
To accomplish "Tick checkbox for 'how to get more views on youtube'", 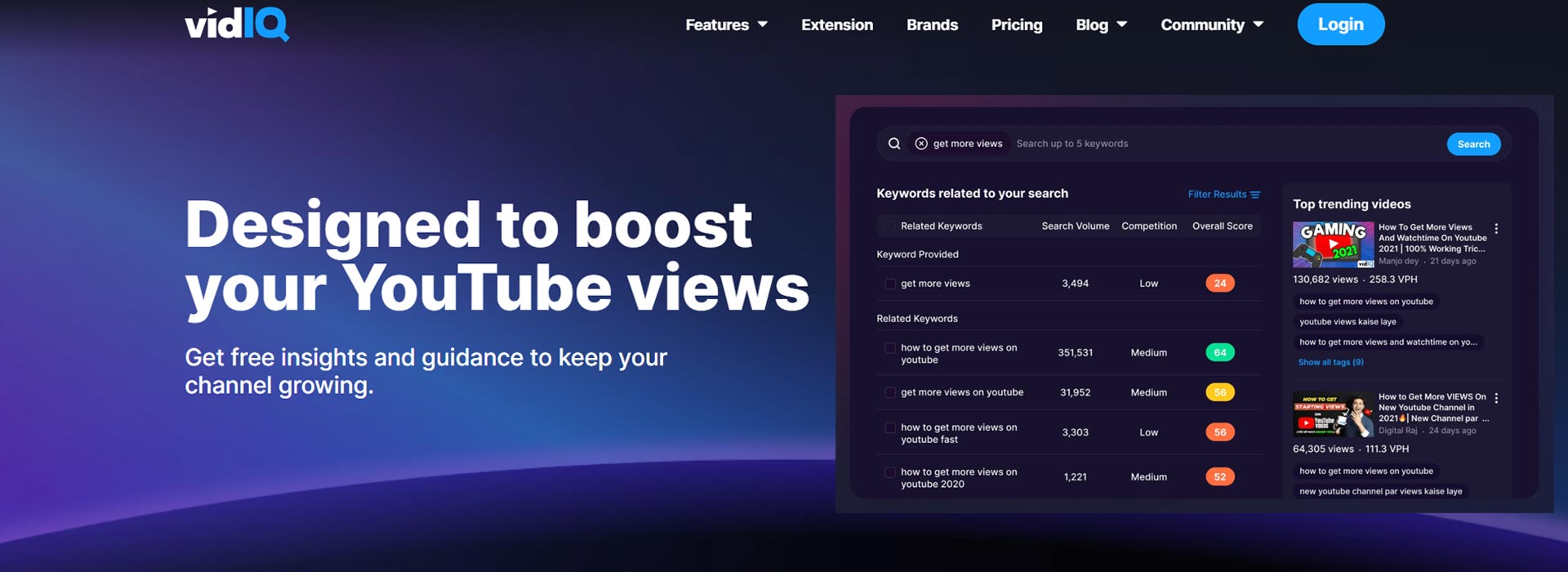I will point(890,348).
